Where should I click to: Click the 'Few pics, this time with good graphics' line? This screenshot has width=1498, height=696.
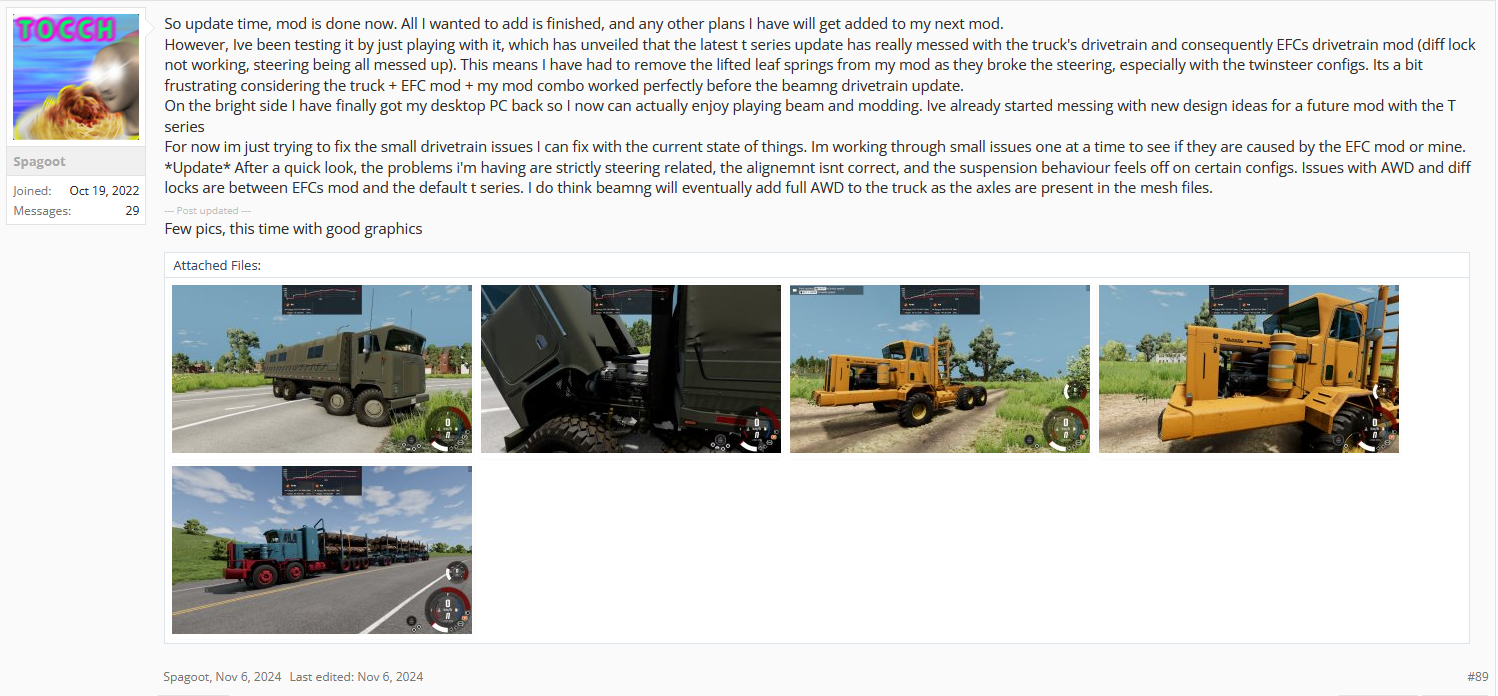pos(294,229)
